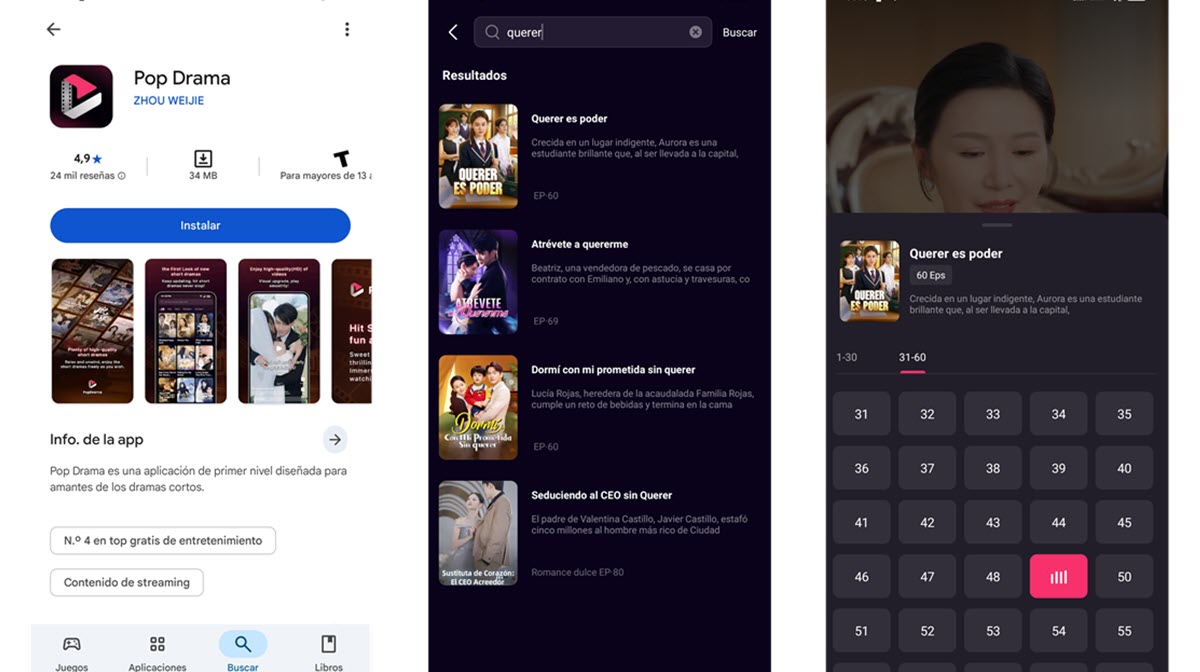Play episode 50
Image resolution: width=1200 pixels, height=672 pixels.
coord(1124,577)
